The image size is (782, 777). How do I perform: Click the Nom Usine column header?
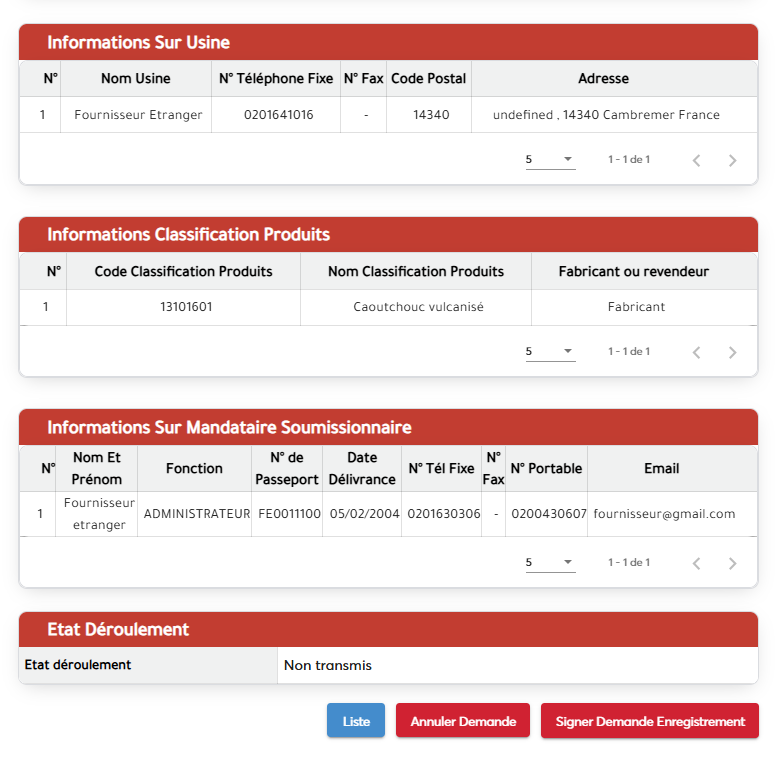pos(136,79)
